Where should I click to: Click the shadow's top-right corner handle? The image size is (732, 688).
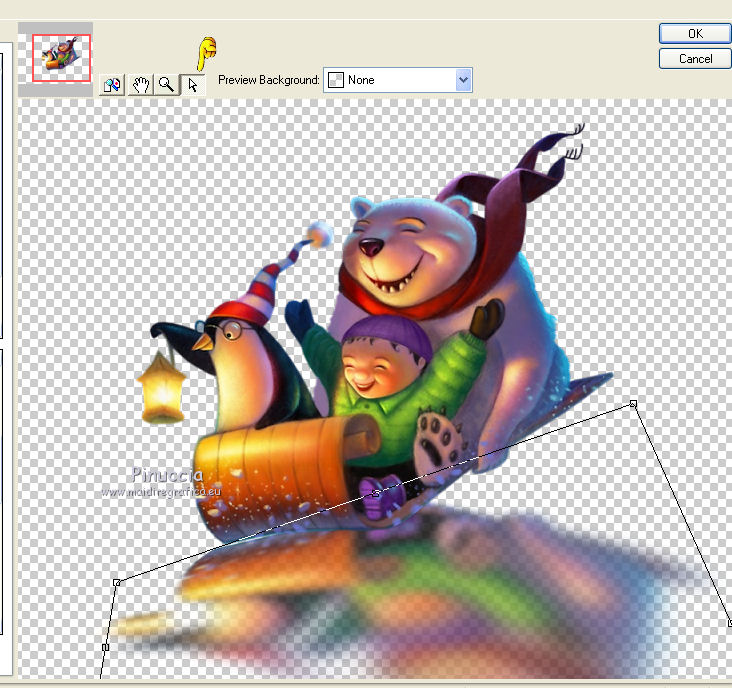pos(633,403)
